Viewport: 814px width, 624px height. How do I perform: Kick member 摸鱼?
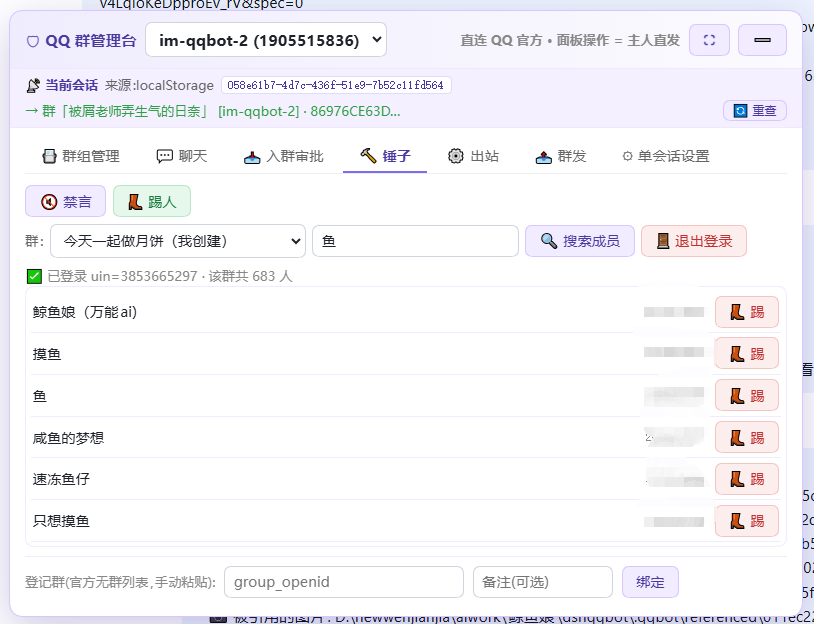tap(747, 354)
